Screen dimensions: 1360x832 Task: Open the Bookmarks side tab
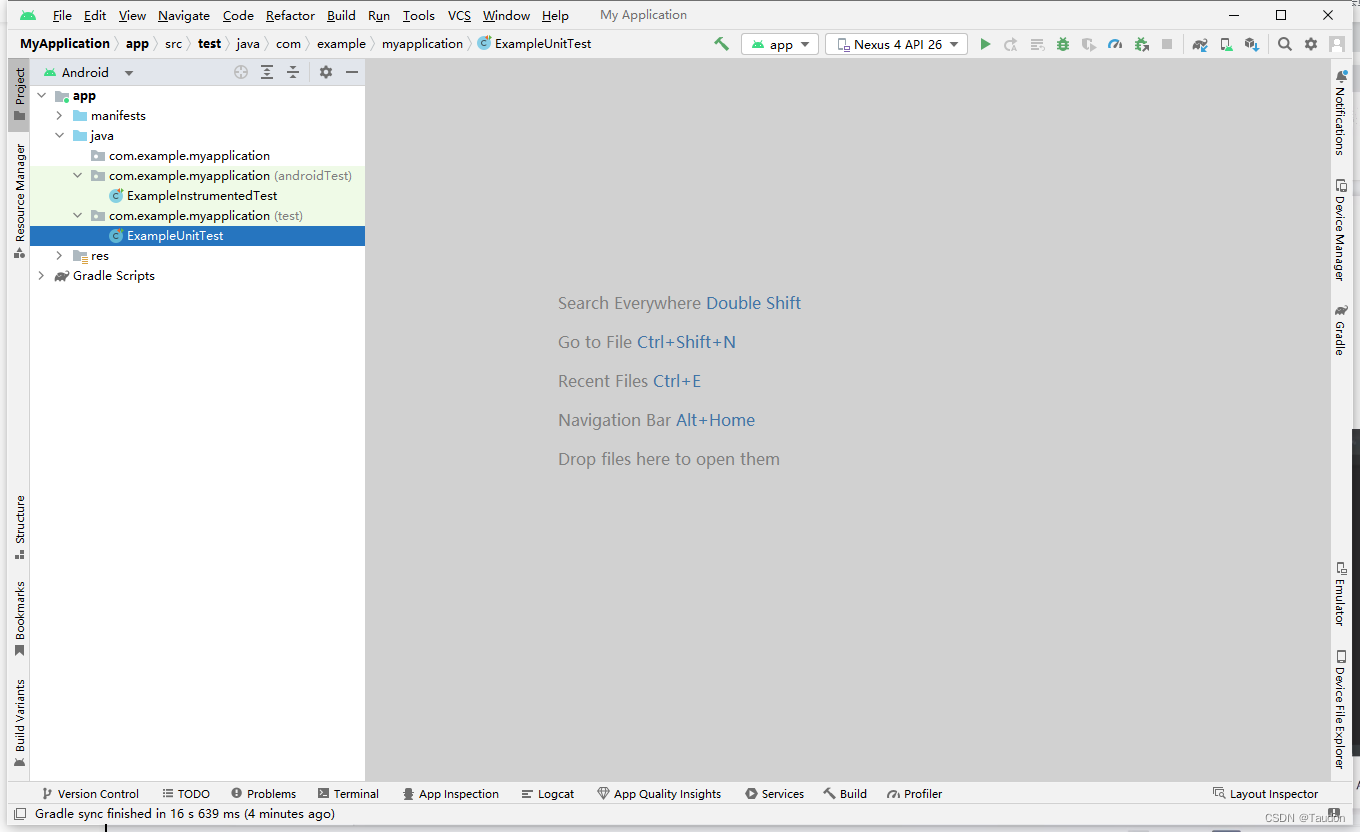tap(19, 618)
